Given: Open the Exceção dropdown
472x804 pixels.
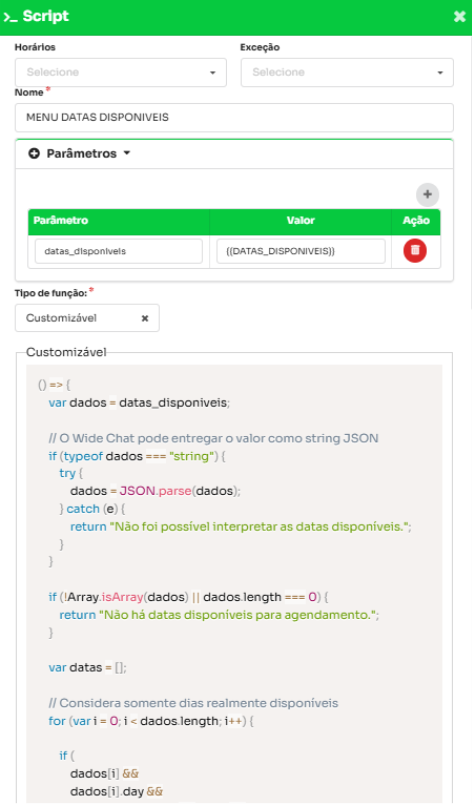Looking at the screenshot, I should pyautogui.click(x=347, y=72).
